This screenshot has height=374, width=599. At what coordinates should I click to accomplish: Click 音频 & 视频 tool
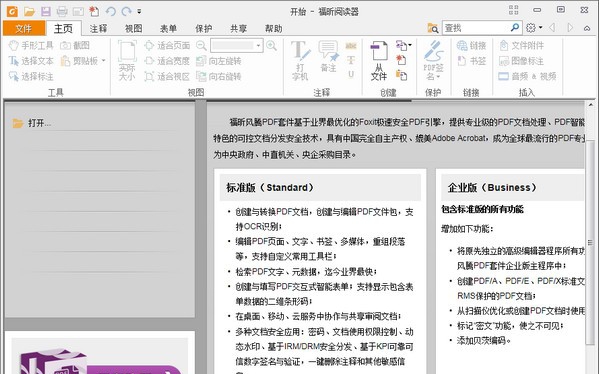click(x=528, y=76)
